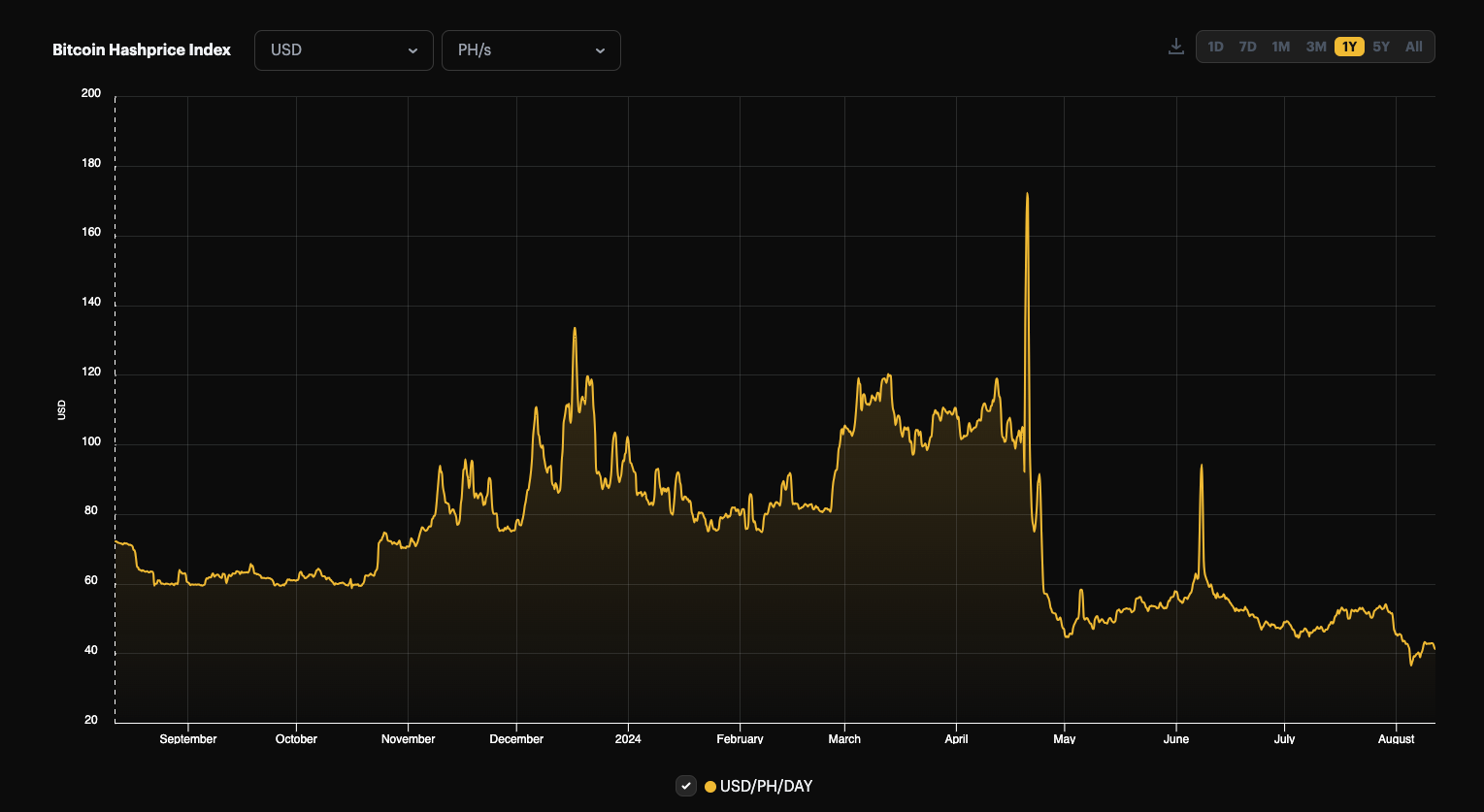
Task: Switch to the 3M view
Action: [1315, 46]
